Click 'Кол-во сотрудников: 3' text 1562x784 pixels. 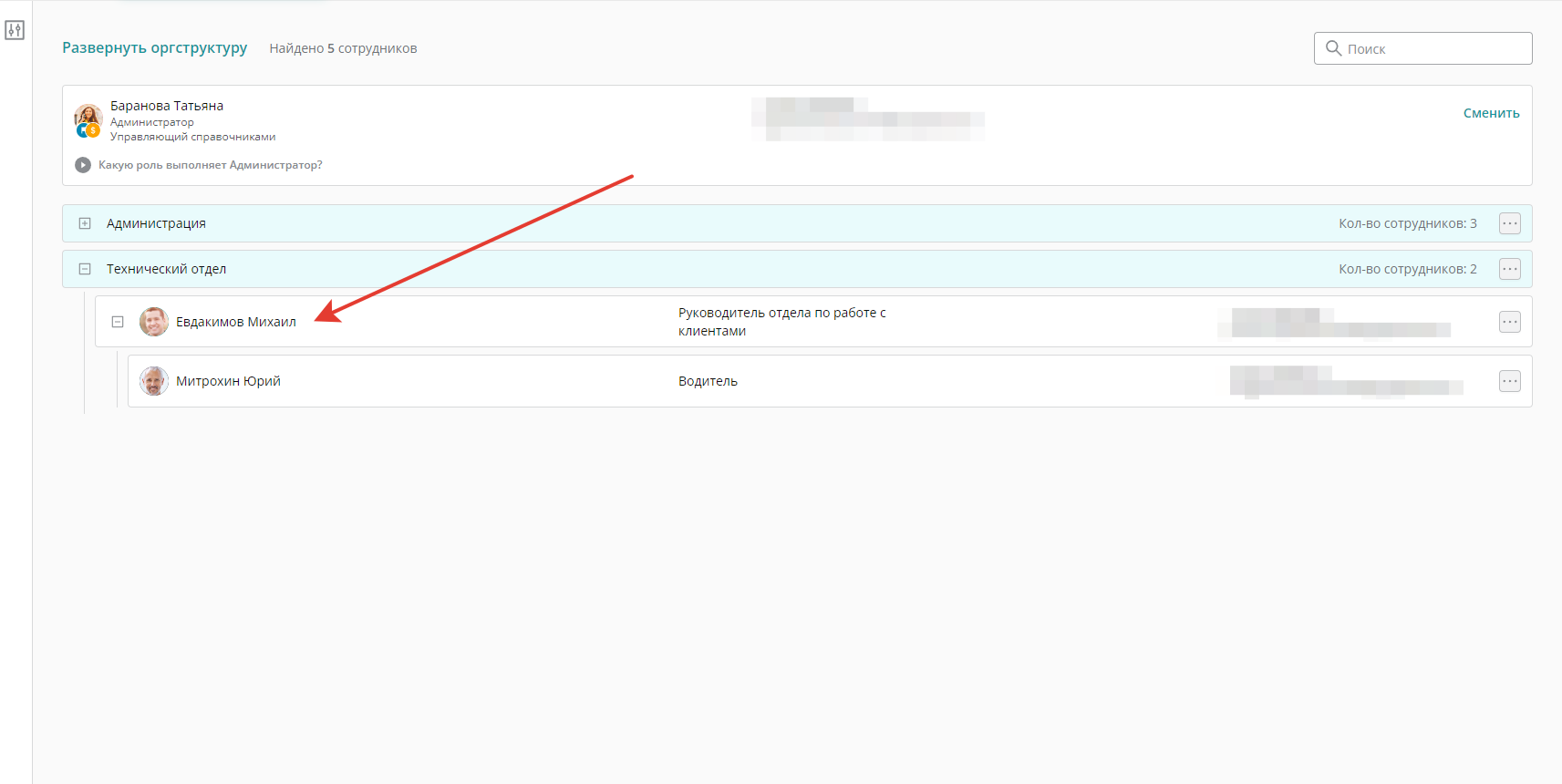point(1408,223)
